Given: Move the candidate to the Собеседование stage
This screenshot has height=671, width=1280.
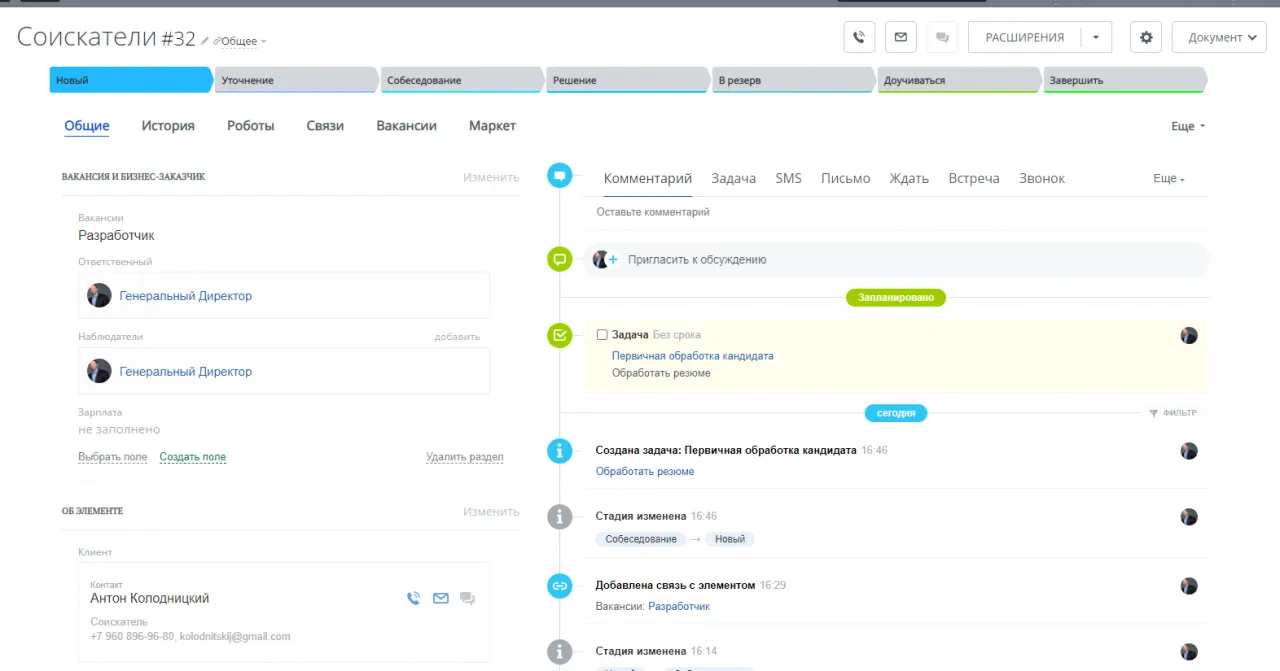Looking at the screenshot, I should click(x=460, y=80).
